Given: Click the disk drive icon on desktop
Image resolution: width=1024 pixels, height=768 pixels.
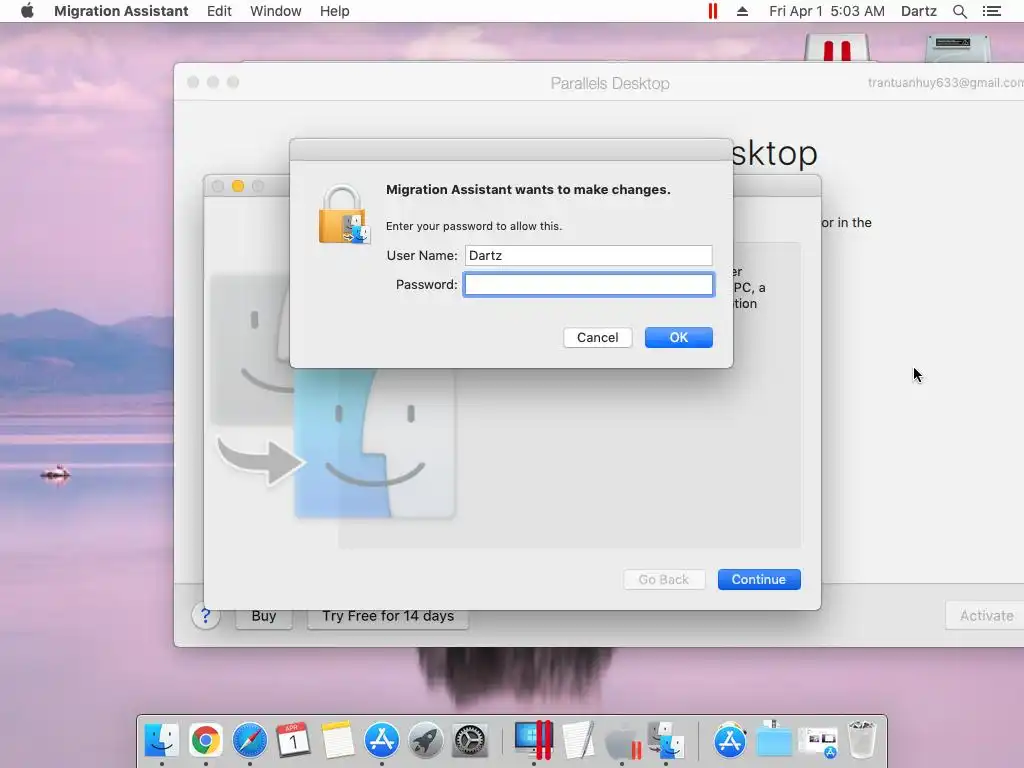Looking at the screenshot, I should 958,47.
